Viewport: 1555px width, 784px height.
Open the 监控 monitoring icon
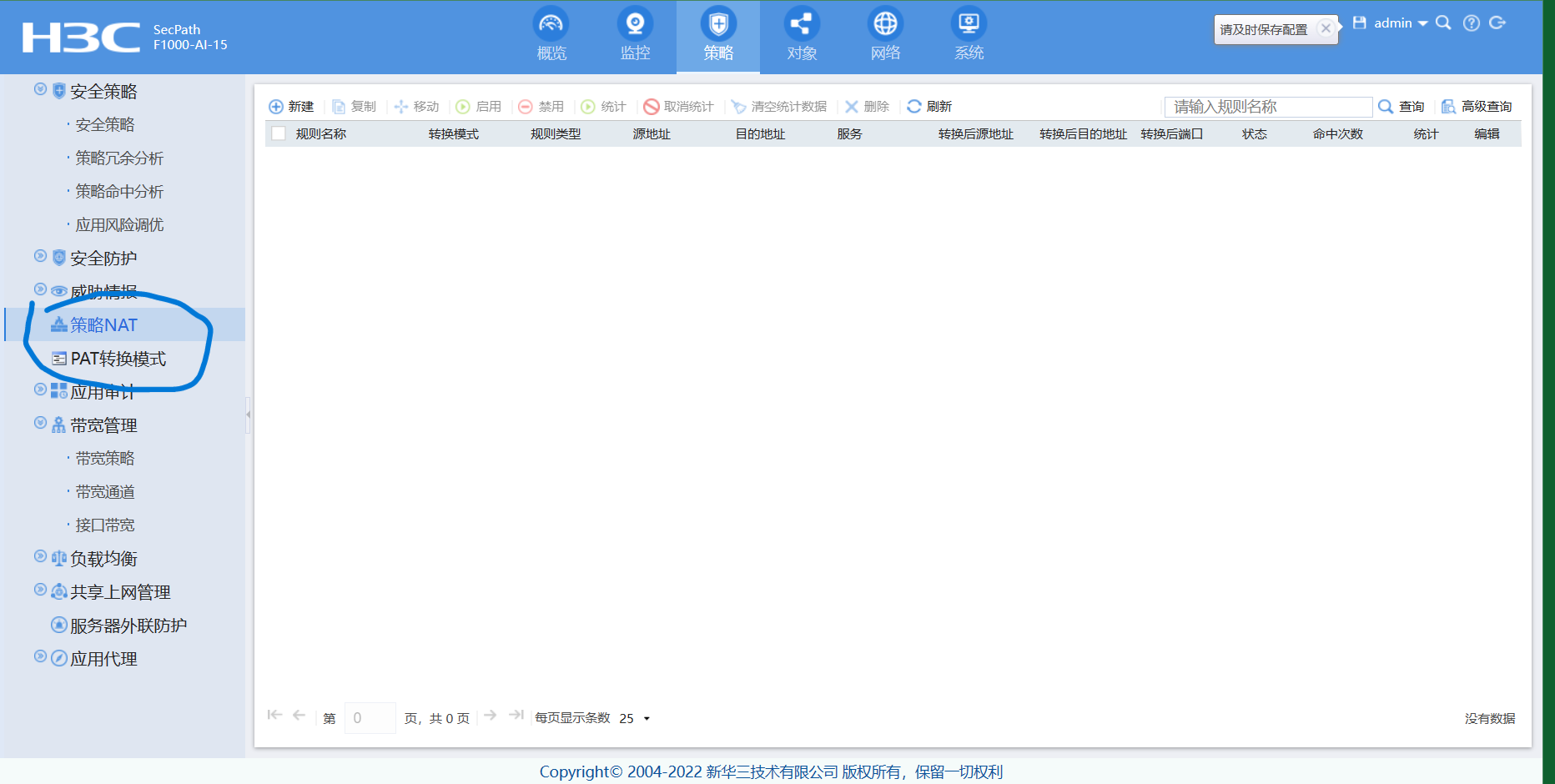click(635, 23)
